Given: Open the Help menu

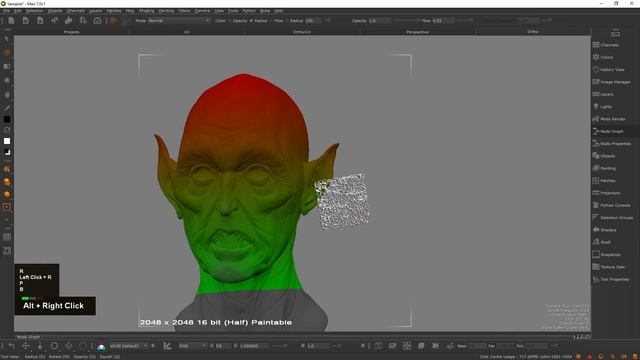Looking at the screenshot, I should (x=279, y=11).
